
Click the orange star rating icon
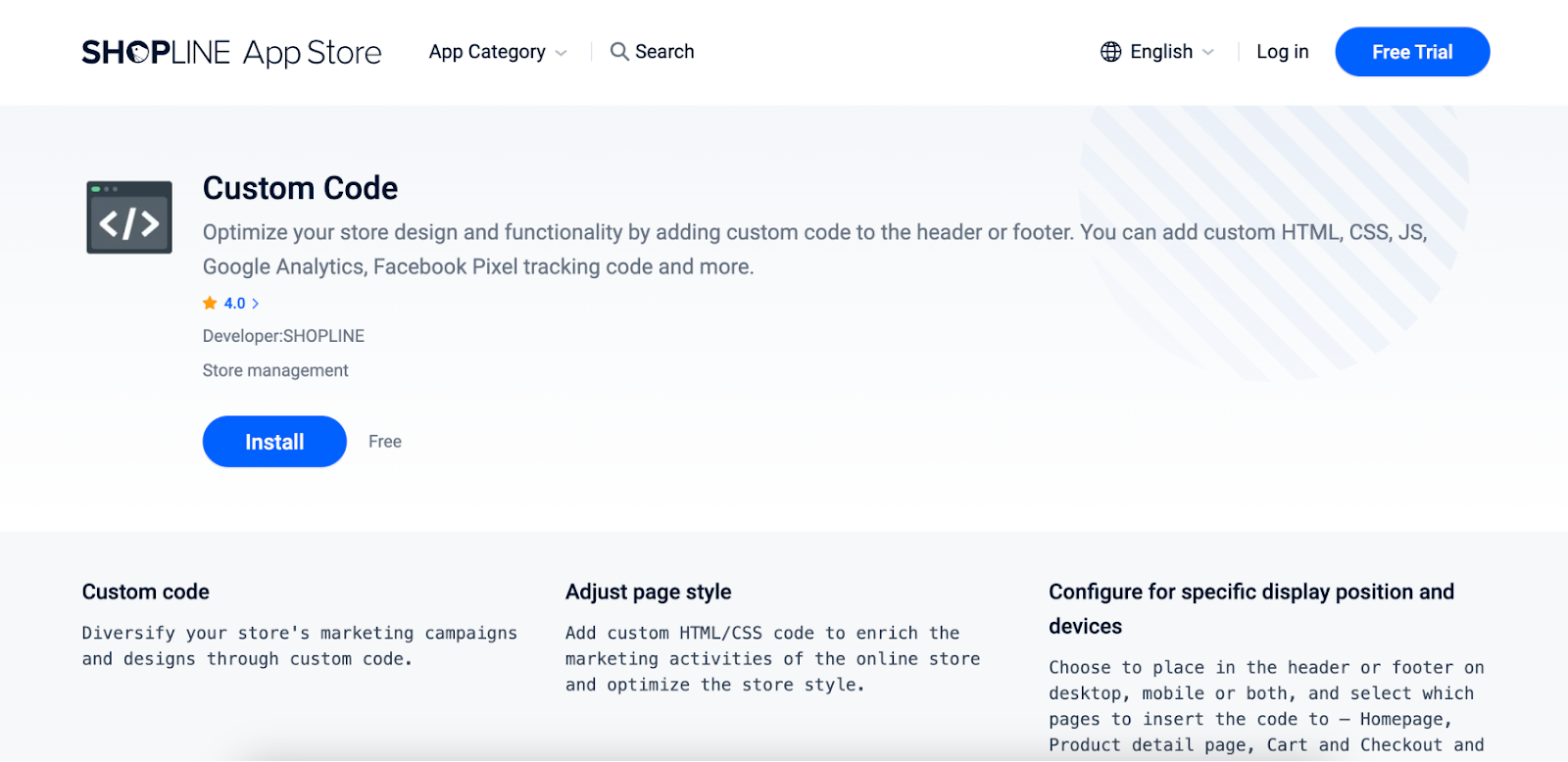[210, 304]
